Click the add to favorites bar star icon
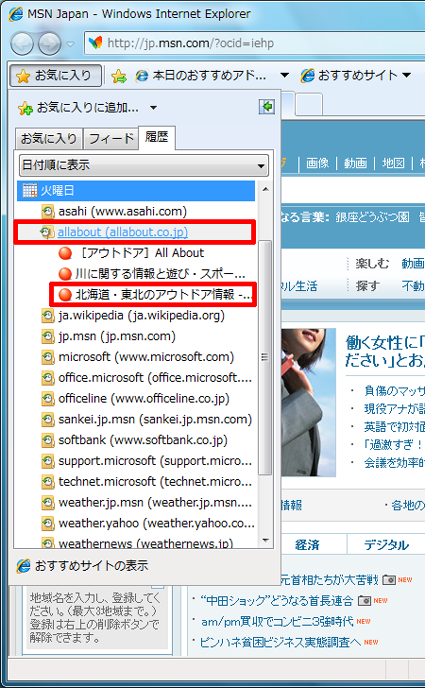425x688 pixels. [118, 76]
